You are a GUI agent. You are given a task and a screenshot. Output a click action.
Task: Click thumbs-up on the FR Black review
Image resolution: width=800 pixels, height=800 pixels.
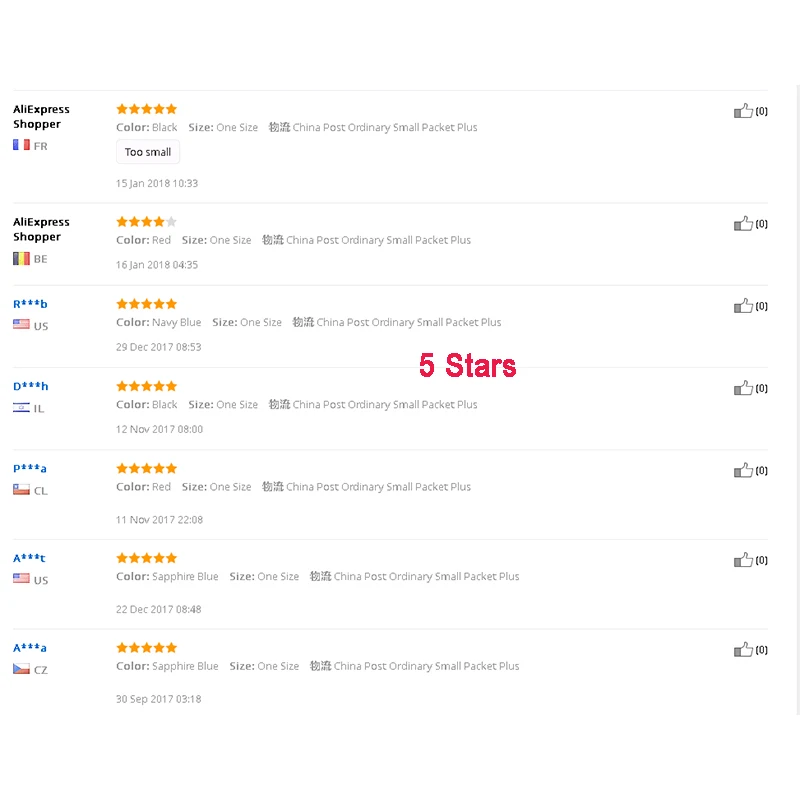743,111
